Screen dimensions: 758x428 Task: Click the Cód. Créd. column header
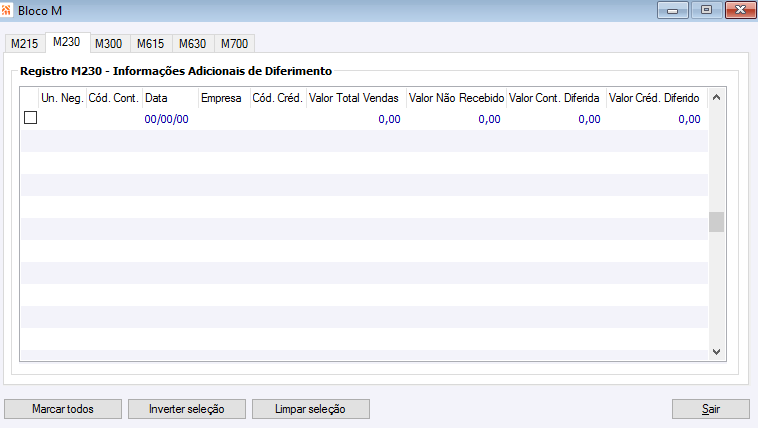[277, 98]
